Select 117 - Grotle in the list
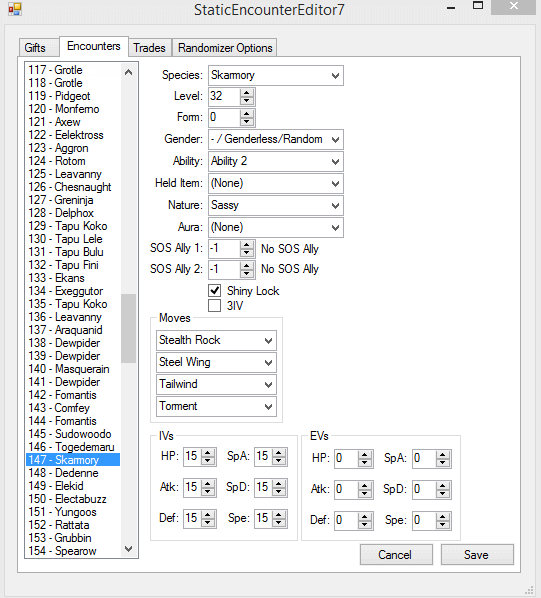The image size is (541, 598). pos(73,70)
